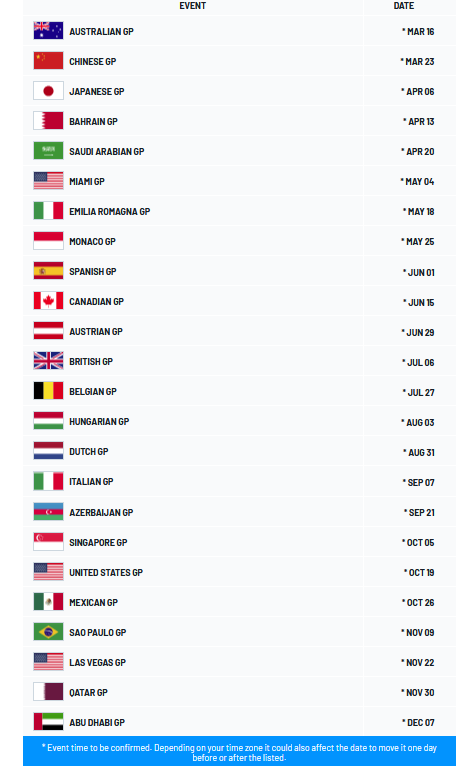Select the Belgian flag icon
463x766 pixels.
click(48, 391)
